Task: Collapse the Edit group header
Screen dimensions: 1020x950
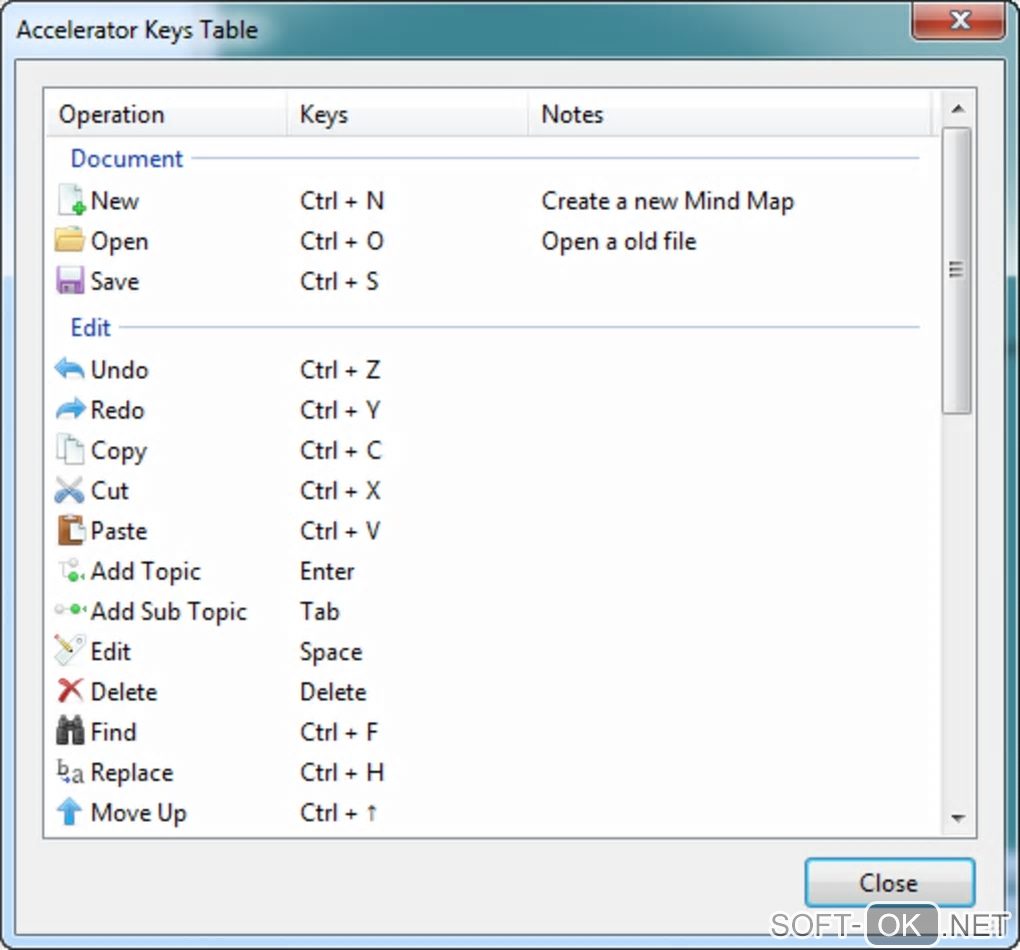Action: pyautogui.click(x=91, y=327)
